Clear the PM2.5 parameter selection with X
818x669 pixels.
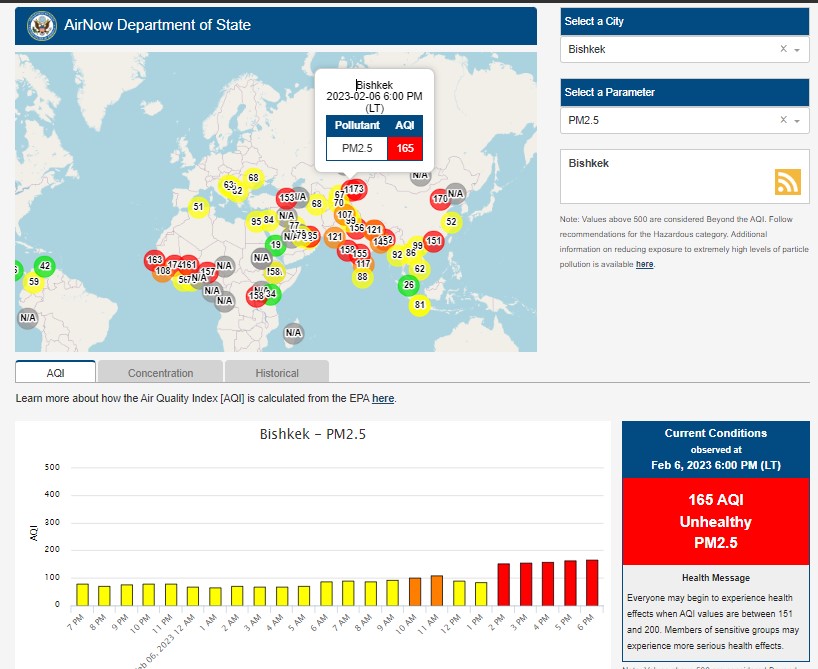click(783, 120)
